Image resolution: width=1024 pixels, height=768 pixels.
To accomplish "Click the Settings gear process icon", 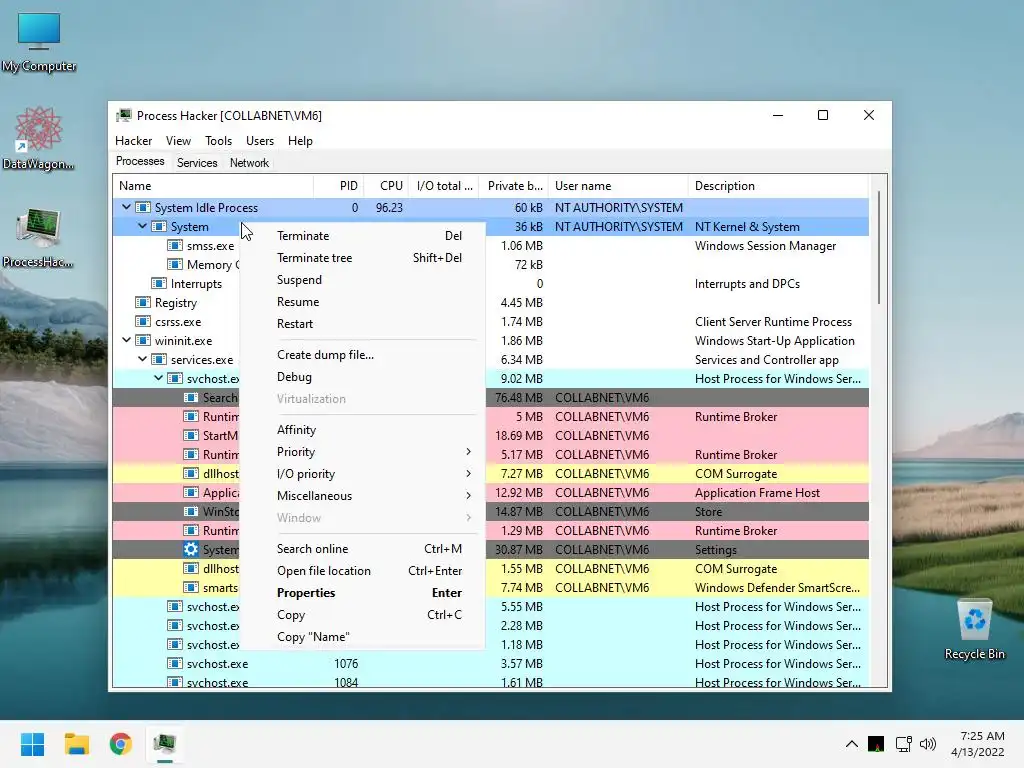I will [191, 549].
